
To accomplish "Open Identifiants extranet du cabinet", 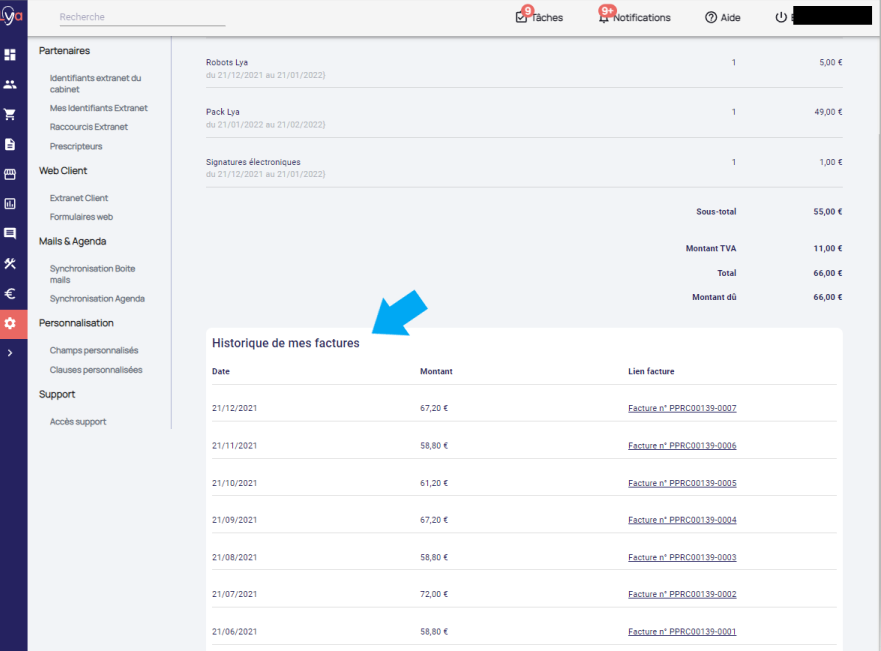I will point(95,84).
